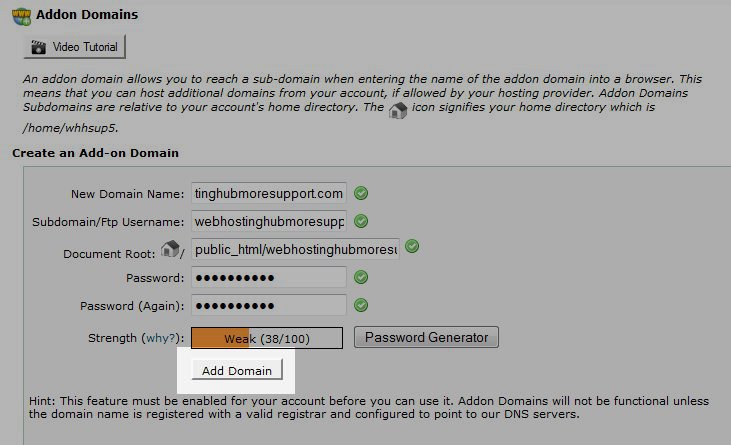Focus the first Password field
Screen dimensions: 731x445
point(268,277)
